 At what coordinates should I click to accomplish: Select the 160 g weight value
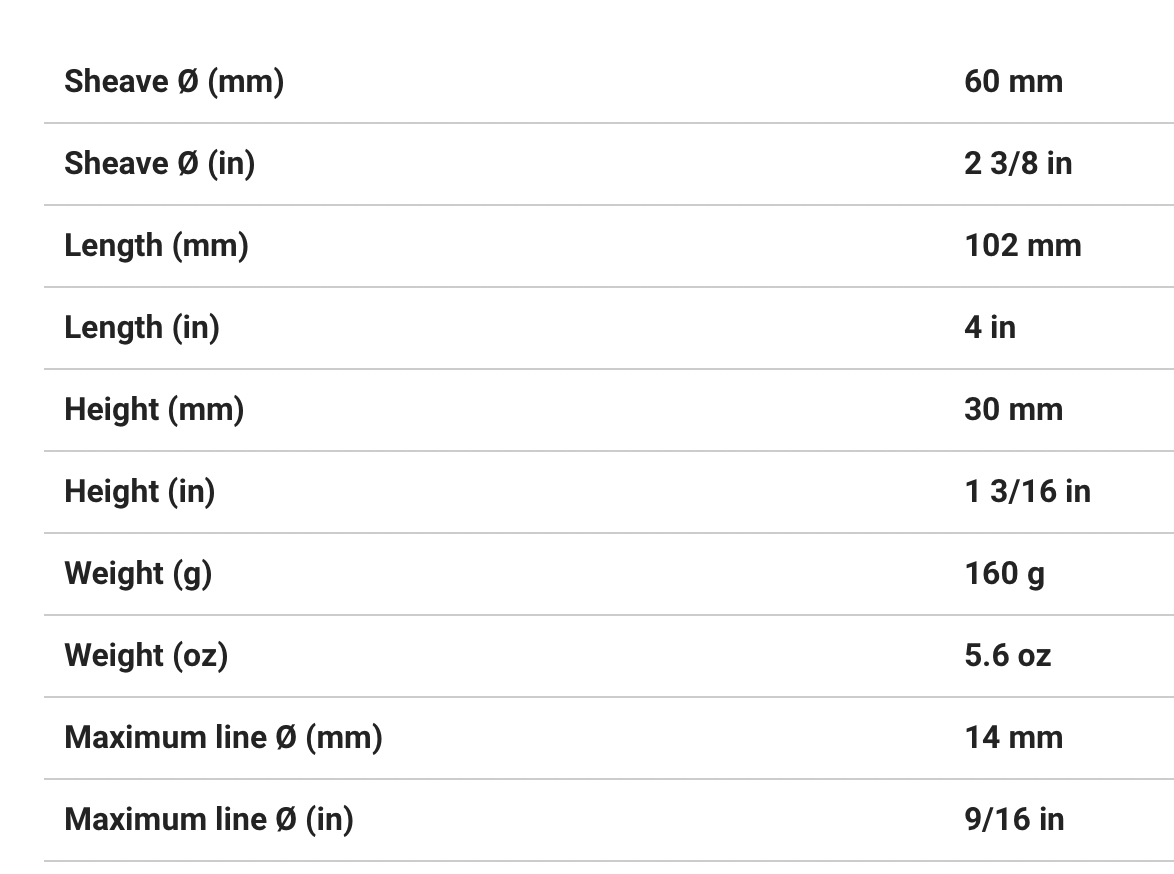pos(1004,574)
